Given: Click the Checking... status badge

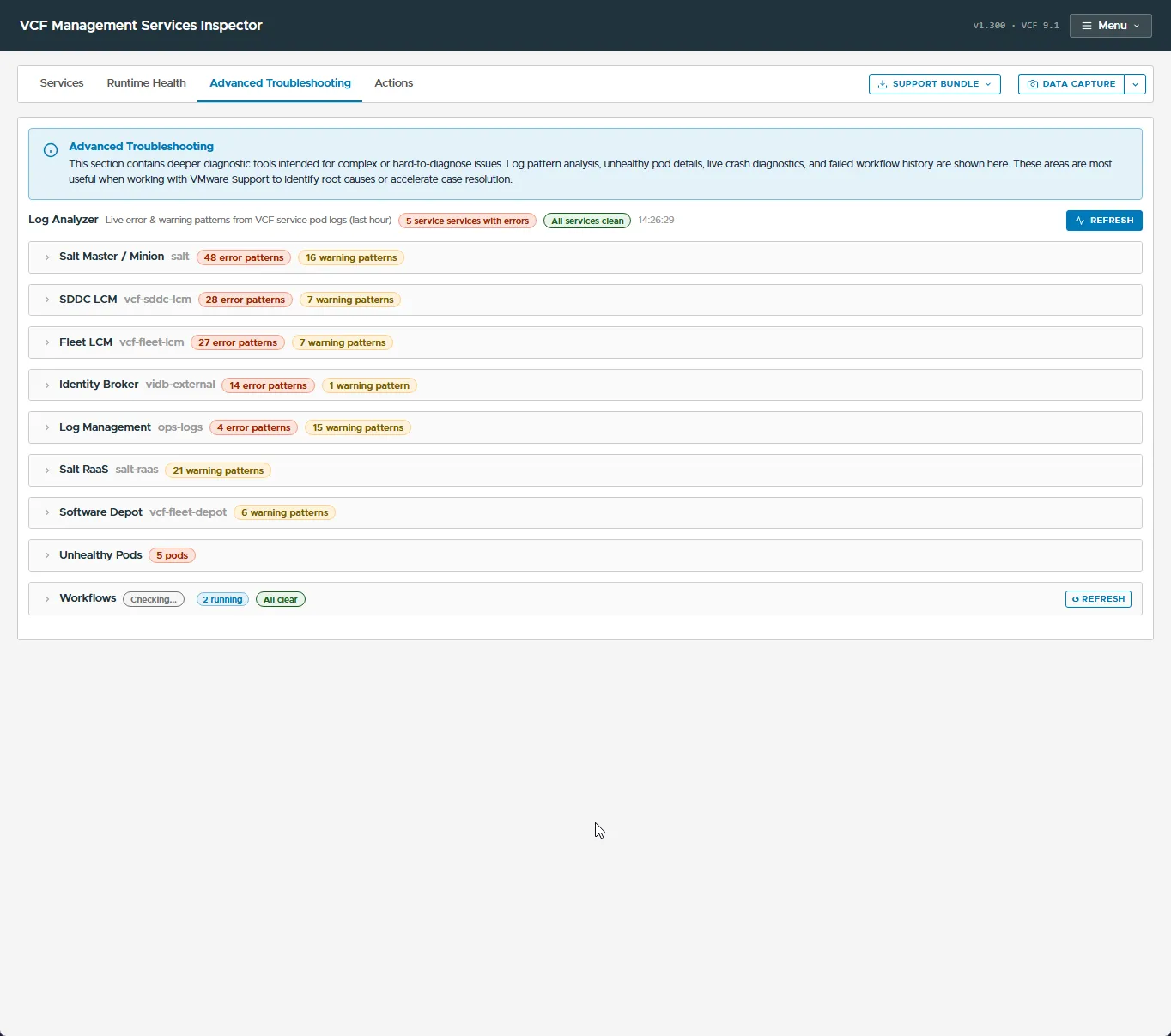Looking at the screenshot, I should point(154,599).
